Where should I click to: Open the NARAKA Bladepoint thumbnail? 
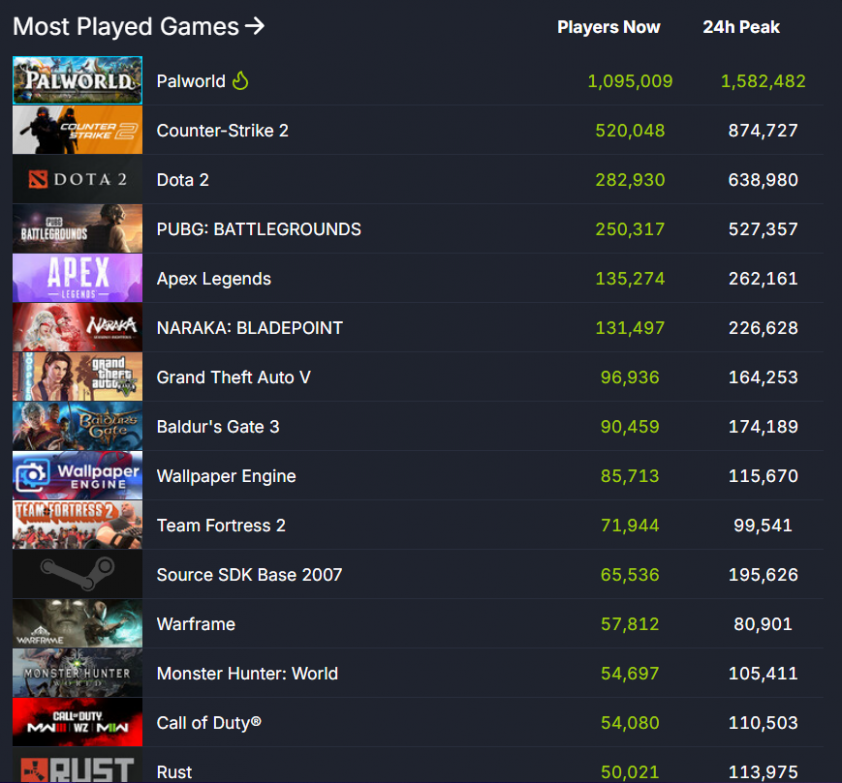[x=77, y=328]
